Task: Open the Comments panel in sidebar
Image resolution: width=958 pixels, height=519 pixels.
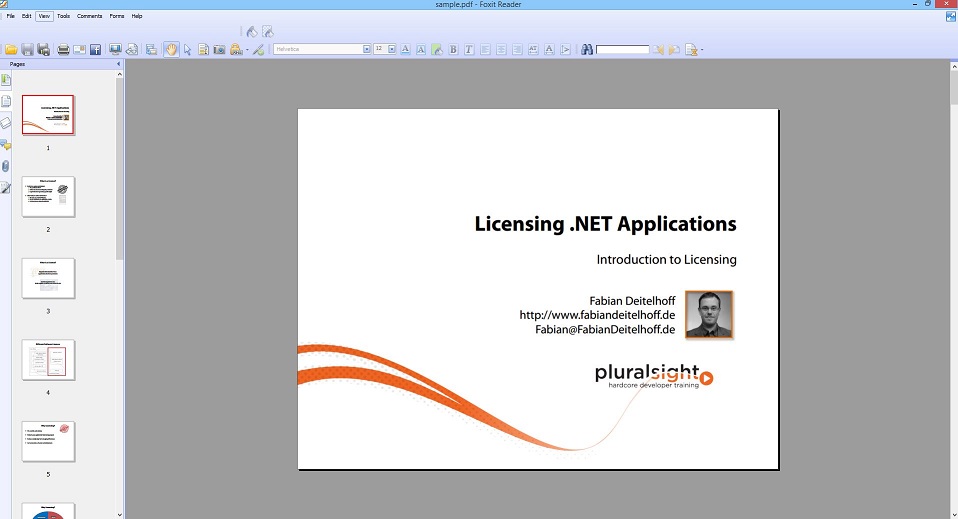Action: 6,145
